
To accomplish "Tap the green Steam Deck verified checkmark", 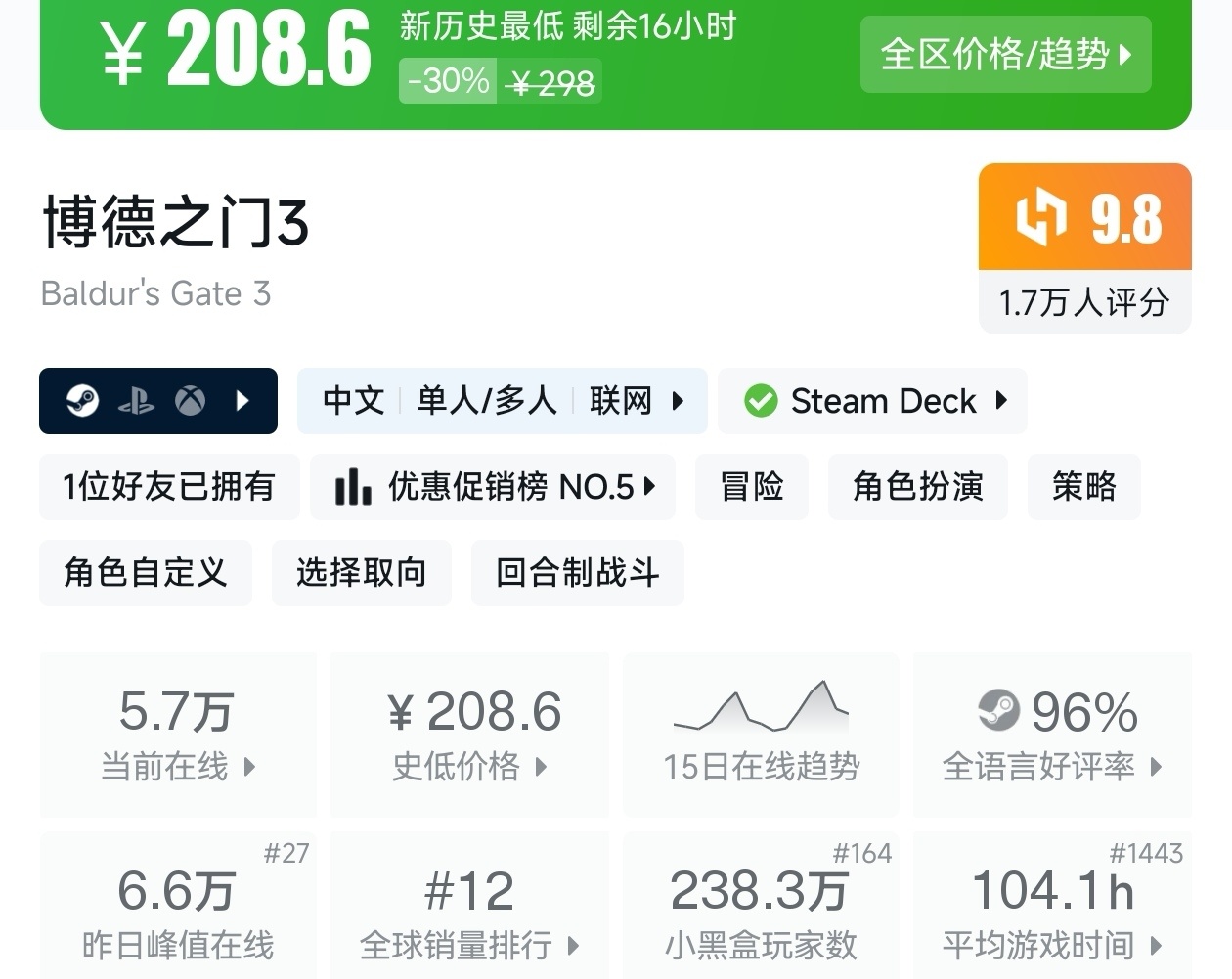I will click(761, 401).
